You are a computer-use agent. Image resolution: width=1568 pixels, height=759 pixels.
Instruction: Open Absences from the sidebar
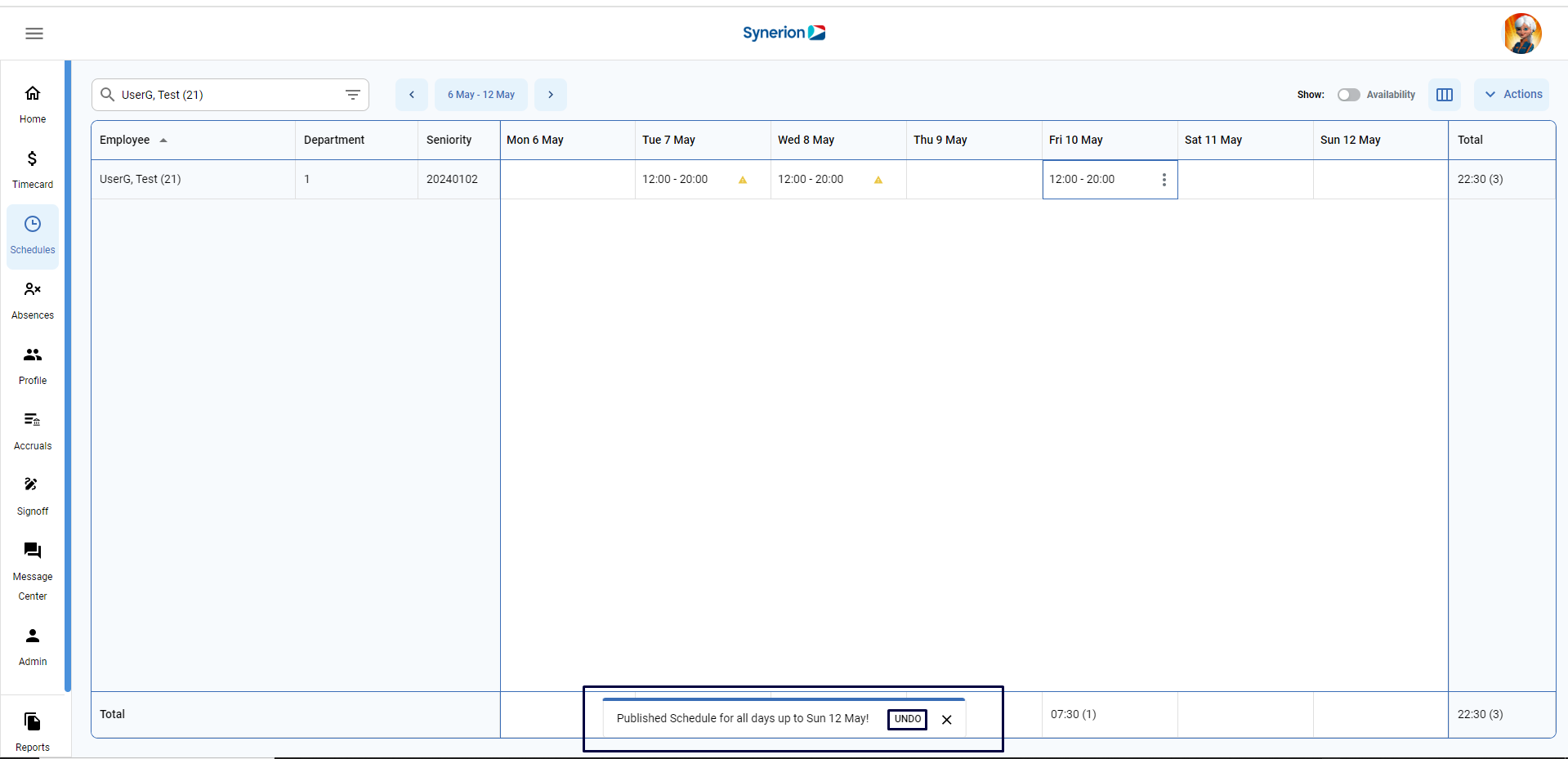click(33, 301)
